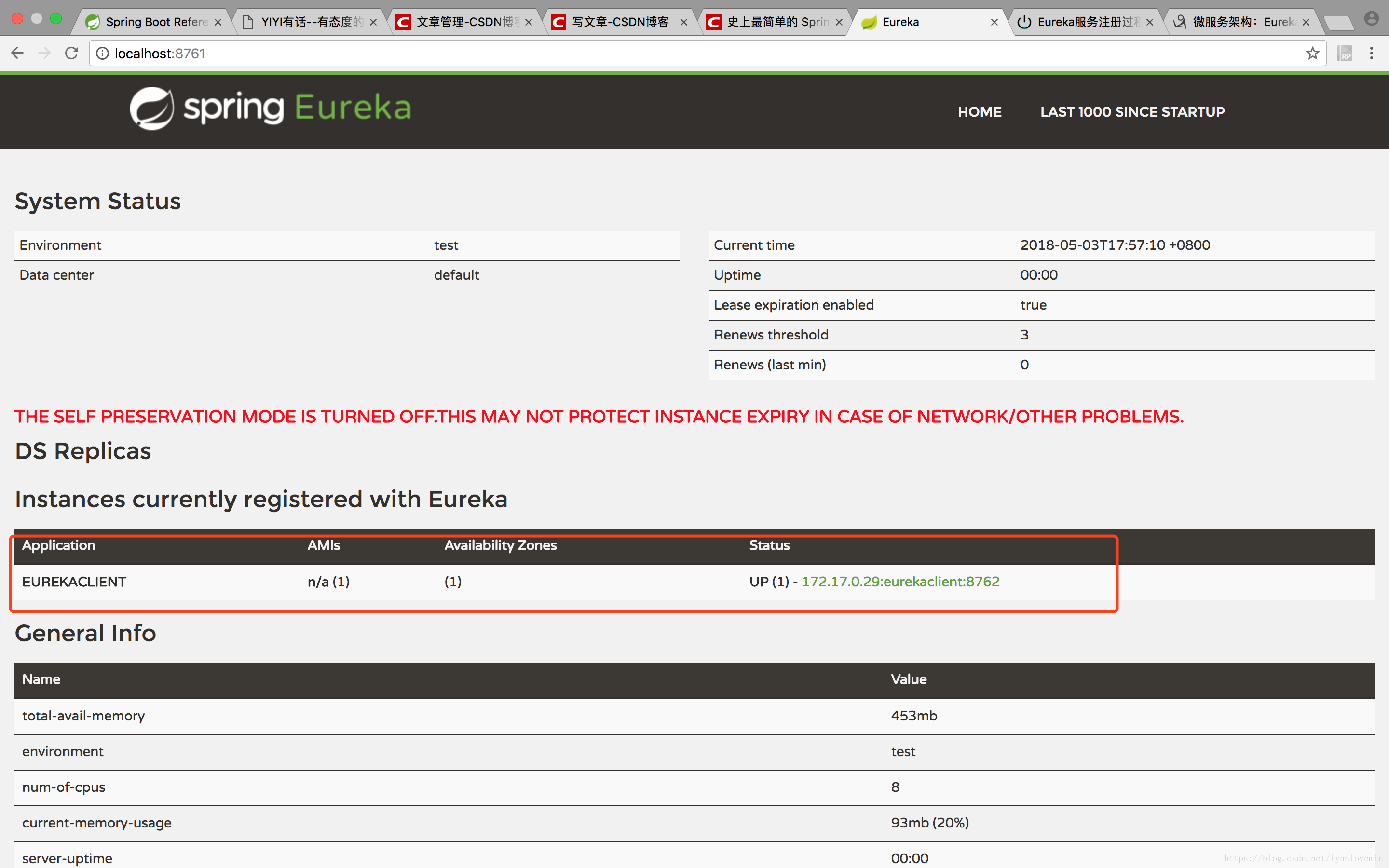Click the total-avail-memory value 453mb
Screen dimensions: 1389x868
[914, 716]
